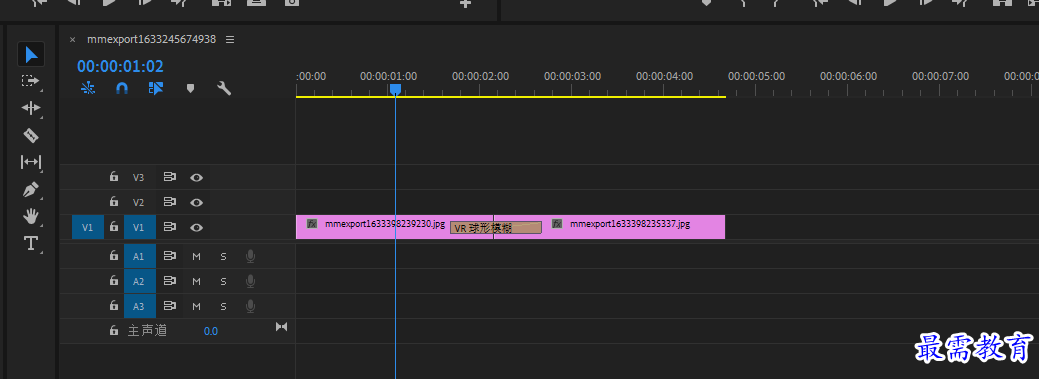The width and height of the screenshot is (1039, 379).
Task: Solo the A2 audio track
Action: coord(223,282)
